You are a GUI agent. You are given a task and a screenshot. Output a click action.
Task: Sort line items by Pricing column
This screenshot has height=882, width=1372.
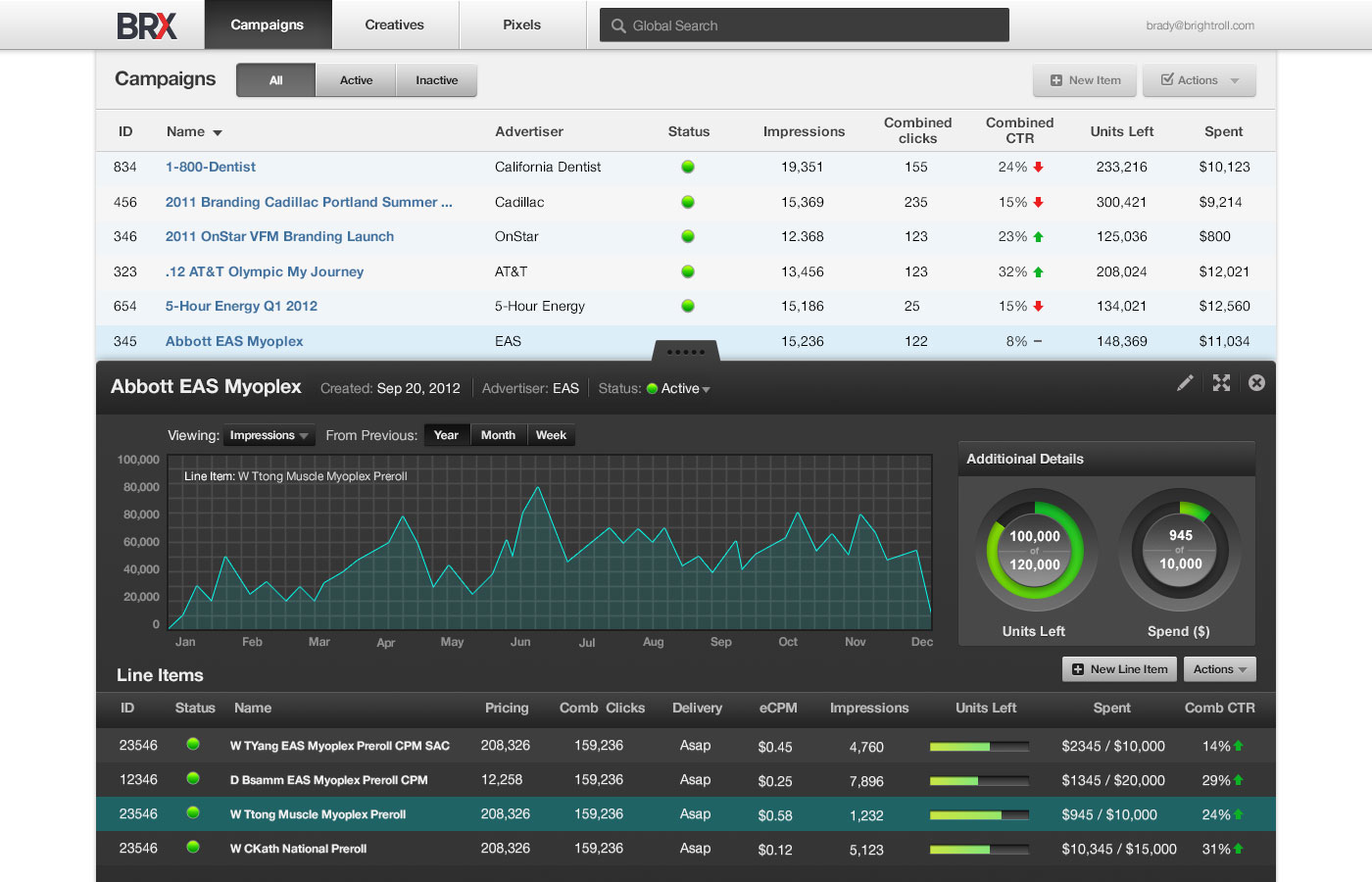tap(507, 708)
